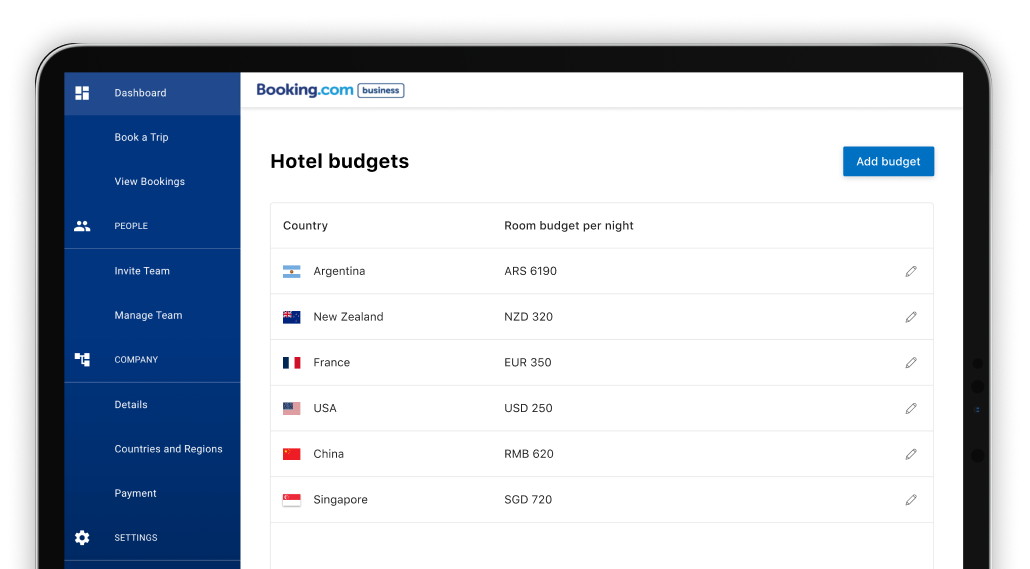The image size is (1030, 569).
Task: Click Room budget per night header
Action: click(569, 226)
